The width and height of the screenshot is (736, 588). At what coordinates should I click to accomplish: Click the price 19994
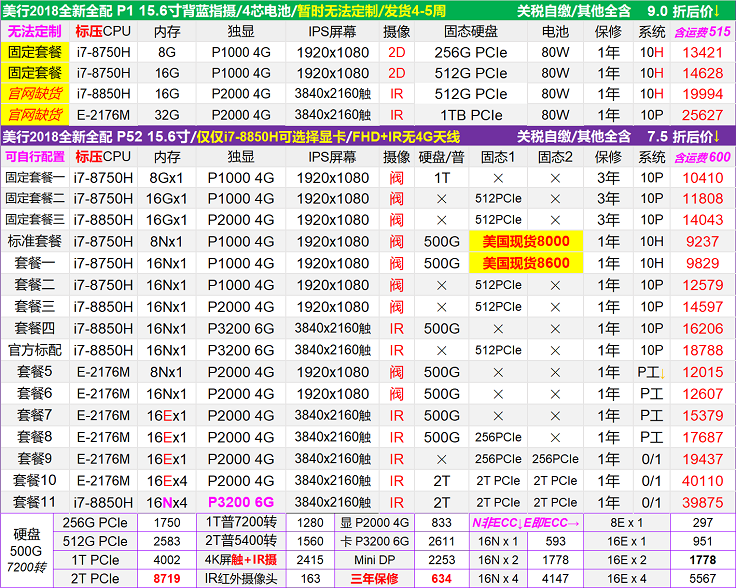pos(702,94)
